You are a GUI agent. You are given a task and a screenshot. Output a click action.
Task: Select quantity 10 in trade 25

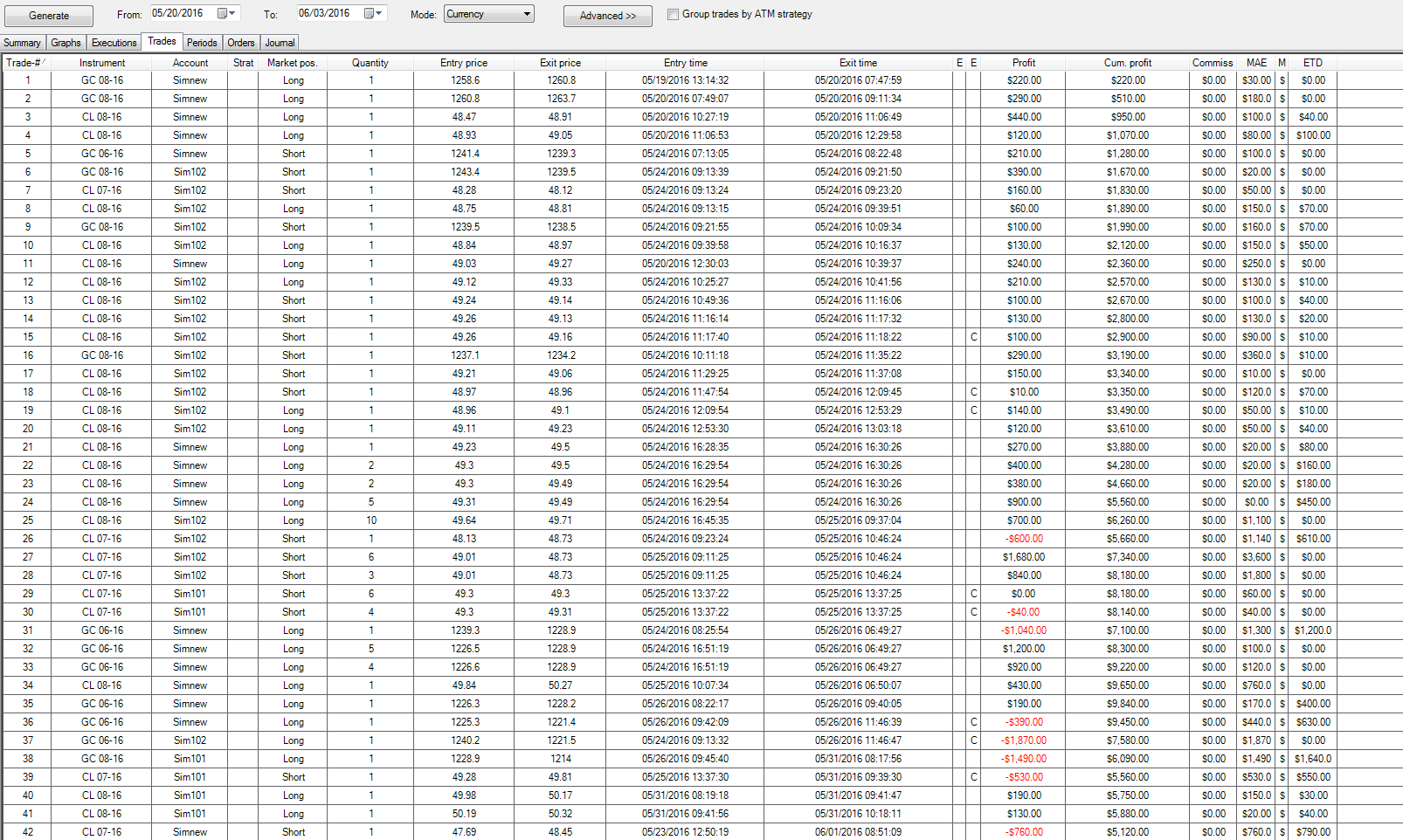371,520
